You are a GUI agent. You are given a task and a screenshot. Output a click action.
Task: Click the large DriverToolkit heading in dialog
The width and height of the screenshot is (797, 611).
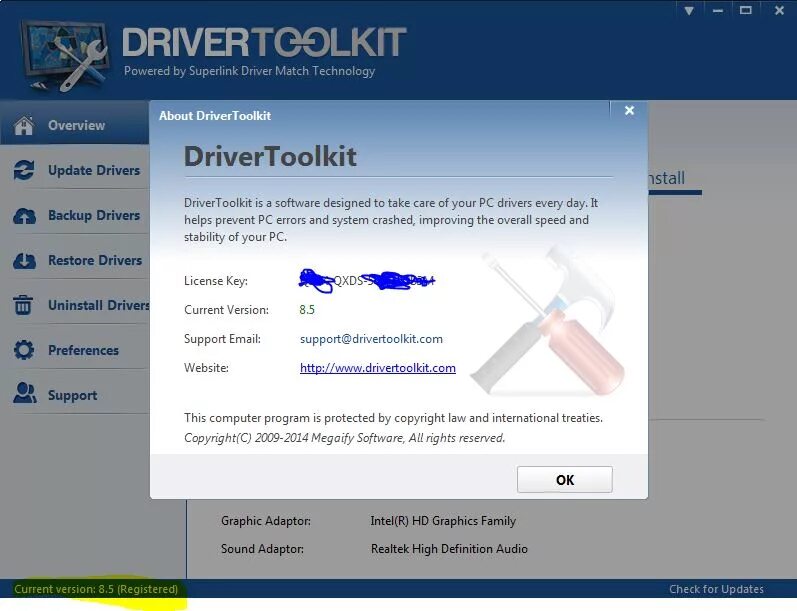[x=270, y=156]
